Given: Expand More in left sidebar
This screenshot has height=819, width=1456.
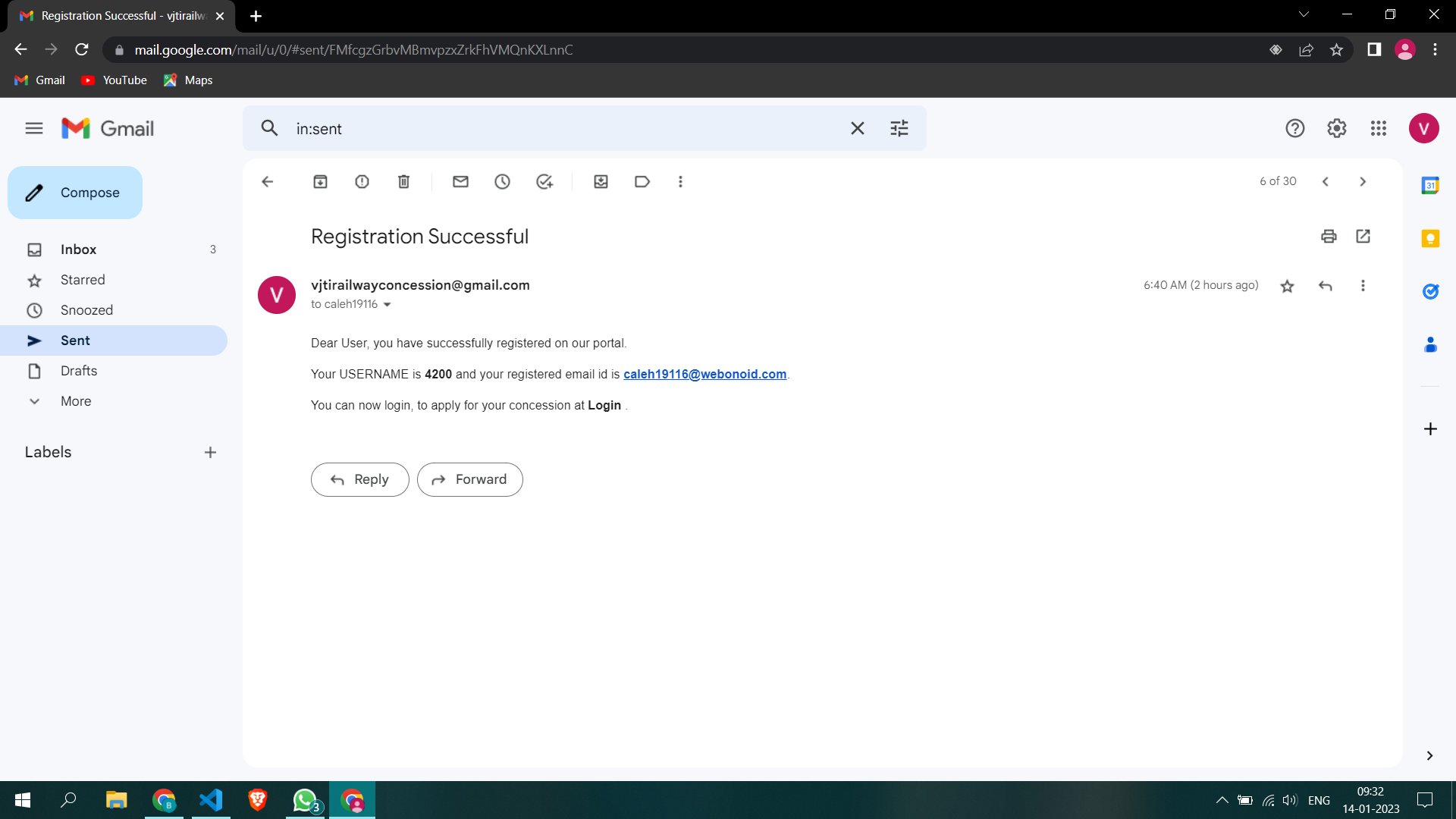Looking at the screenshot, I should [x=76, y=401].
